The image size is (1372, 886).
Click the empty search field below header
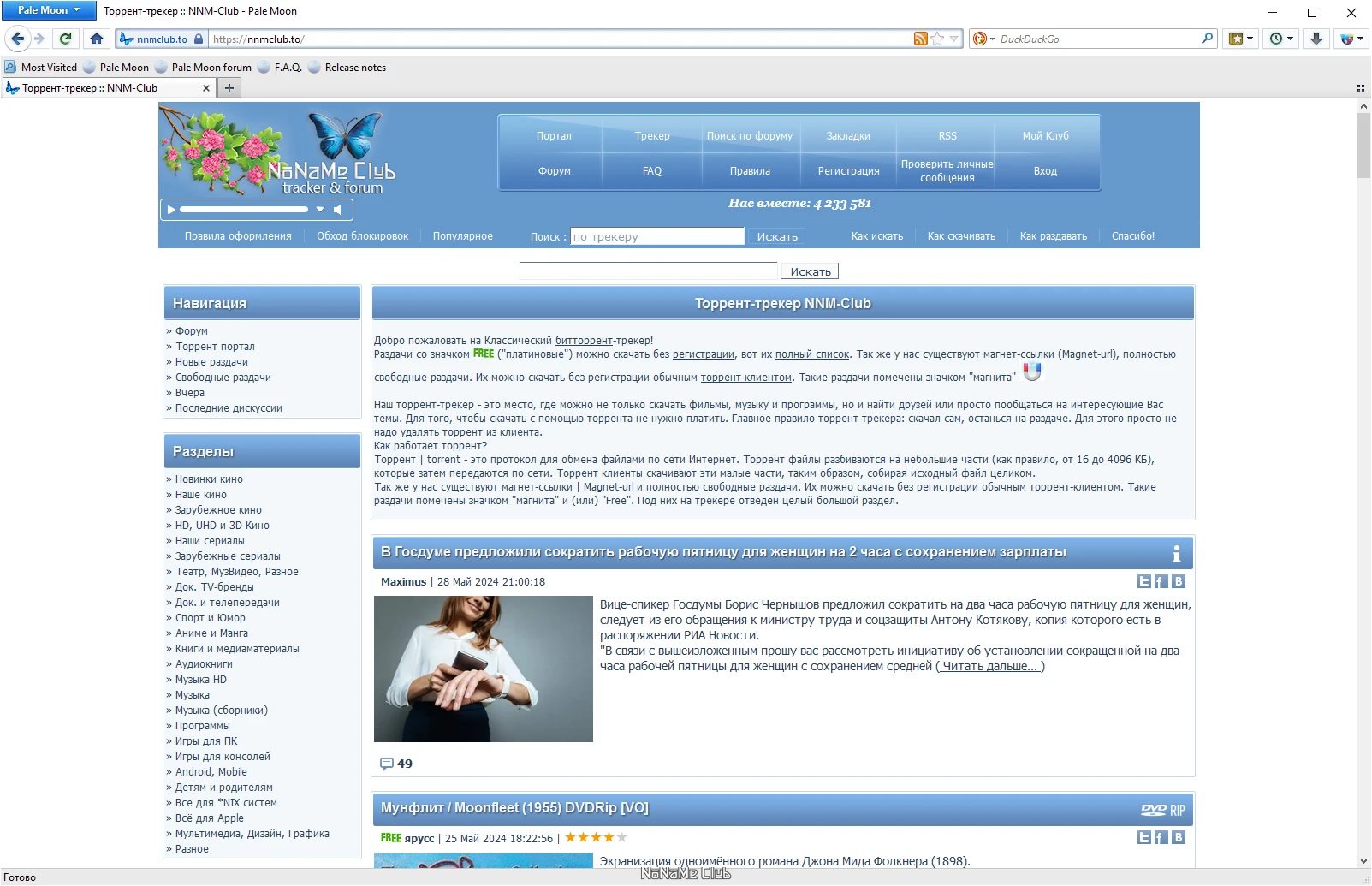[649, 271]
